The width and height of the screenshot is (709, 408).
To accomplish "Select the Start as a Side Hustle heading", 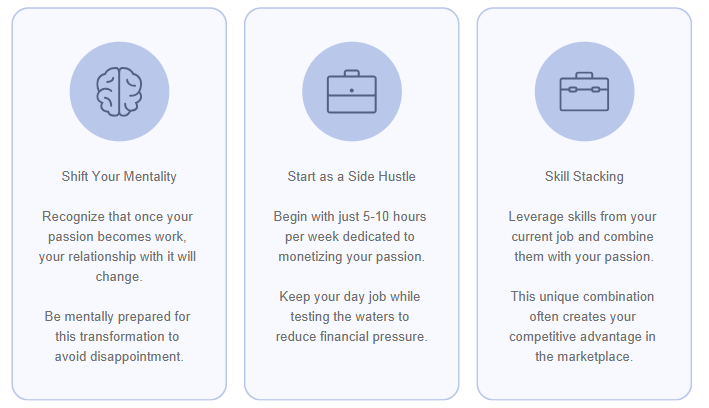I will coord(351,177).
